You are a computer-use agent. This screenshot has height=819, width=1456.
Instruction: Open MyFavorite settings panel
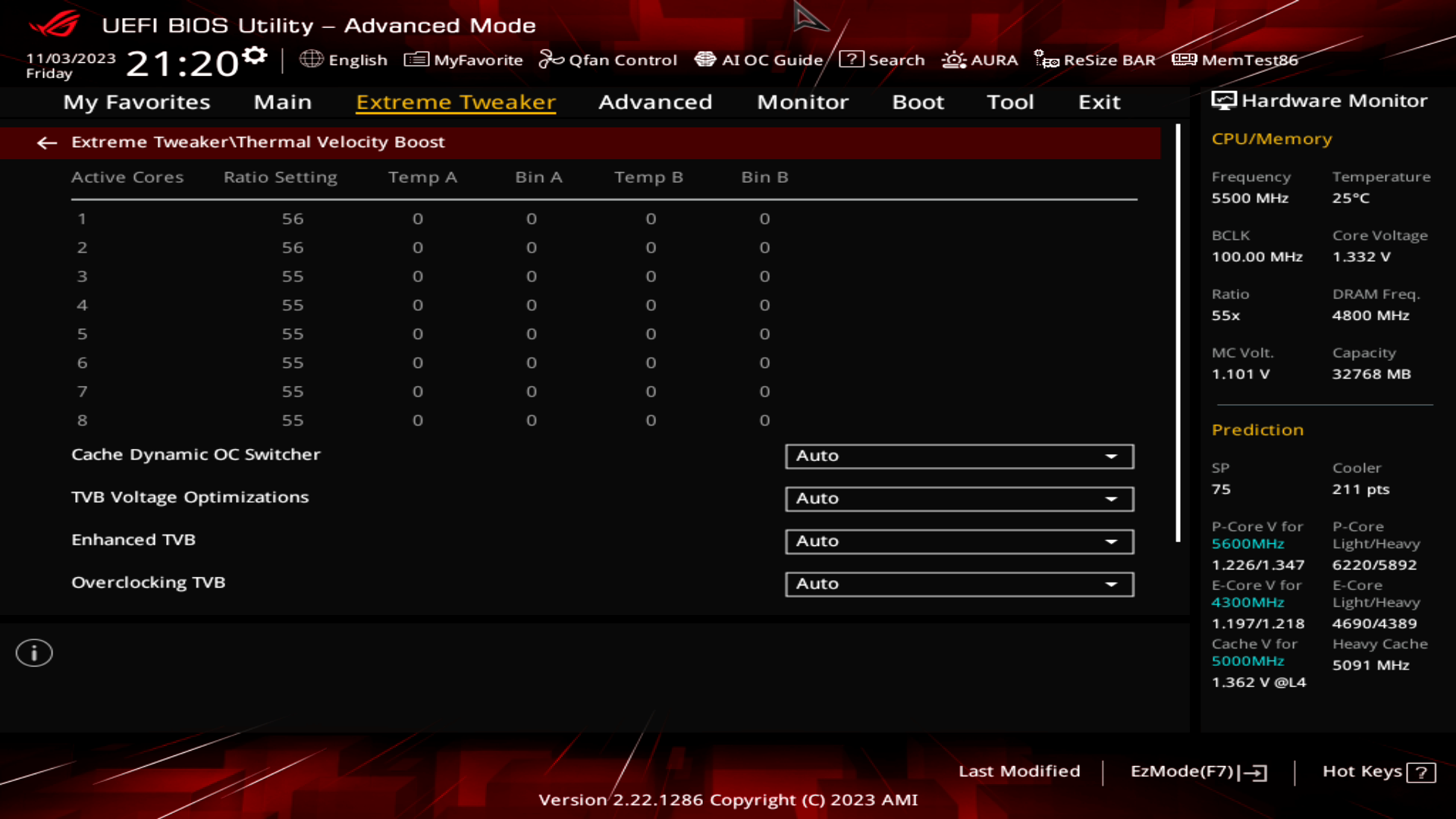[x=464, y=60]
